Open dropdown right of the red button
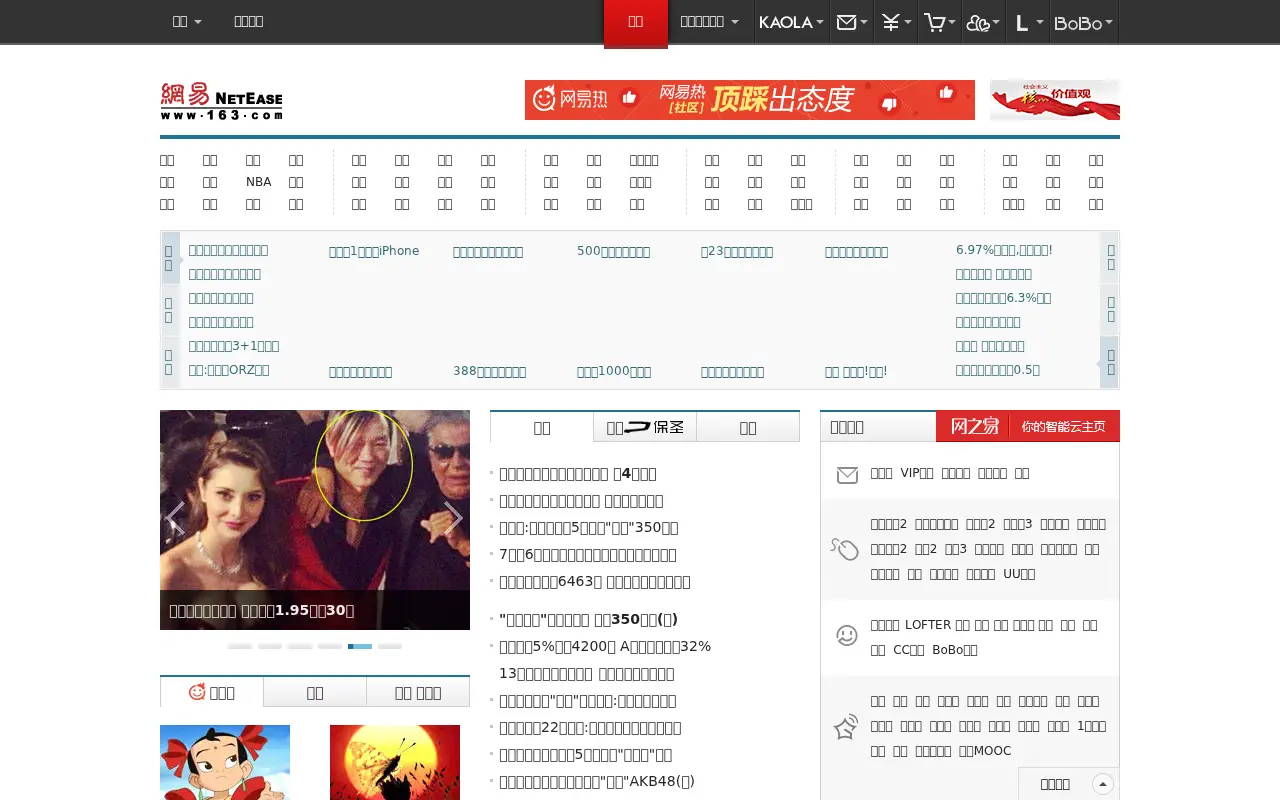The image size is (1280, 800). (710, 22)
